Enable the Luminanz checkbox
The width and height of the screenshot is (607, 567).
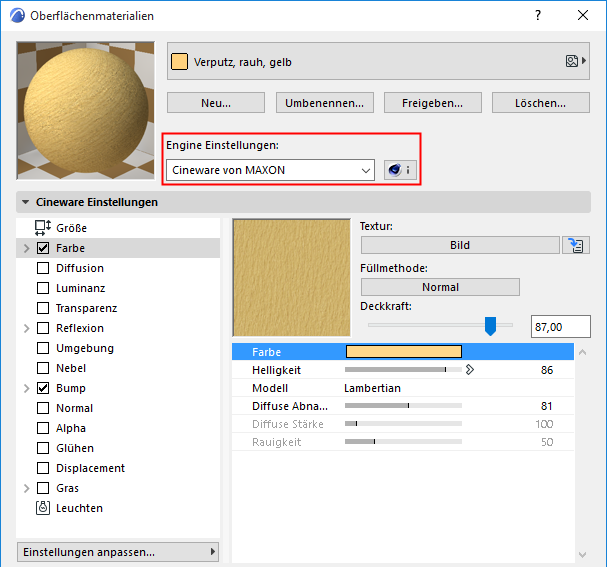click(43, 288)
